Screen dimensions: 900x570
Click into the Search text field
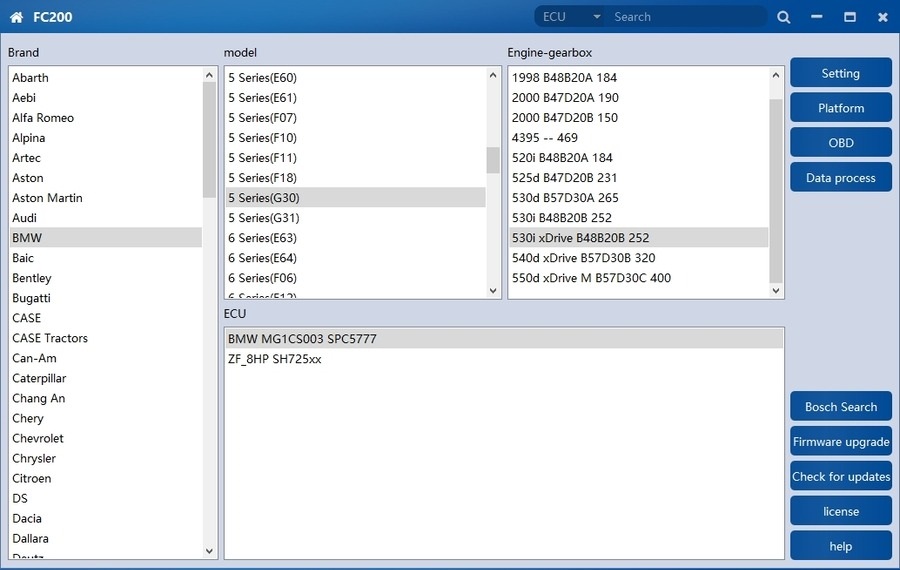[685, 17]
